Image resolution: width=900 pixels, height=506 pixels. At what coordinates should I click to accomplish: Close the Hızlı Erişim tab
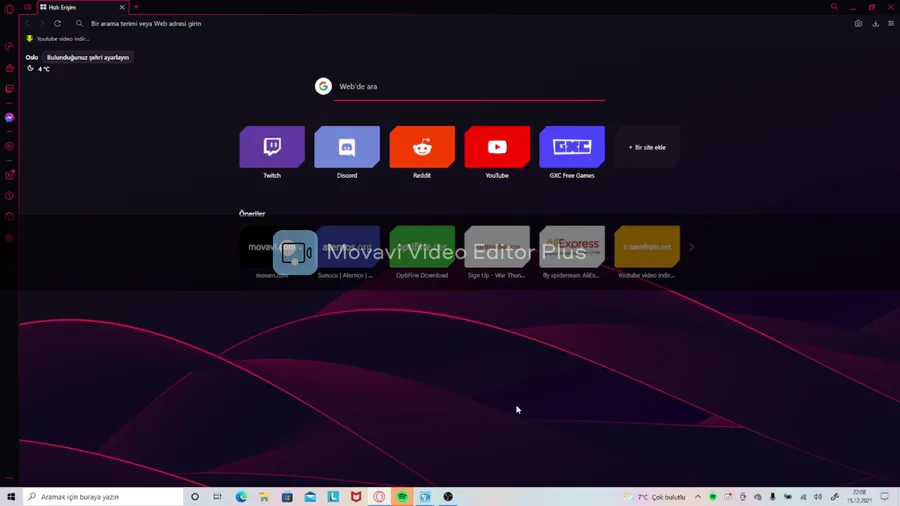tap(122, 7)
